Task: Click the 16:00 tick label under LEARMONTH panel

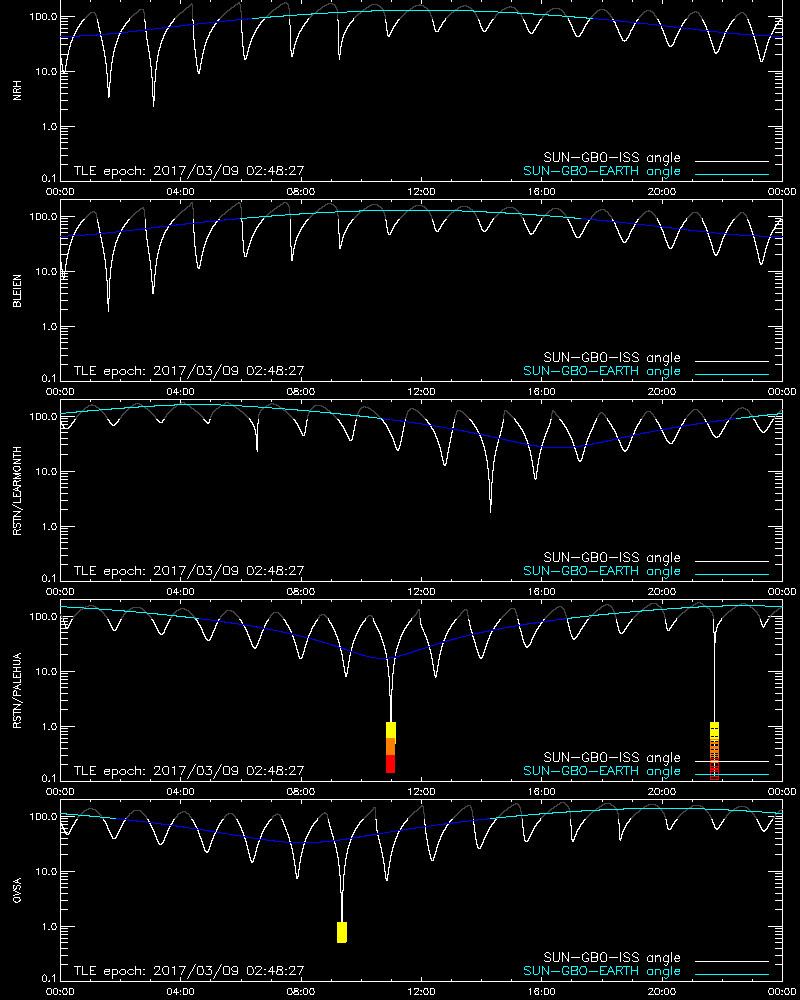Action: click(x=542, y=591)
